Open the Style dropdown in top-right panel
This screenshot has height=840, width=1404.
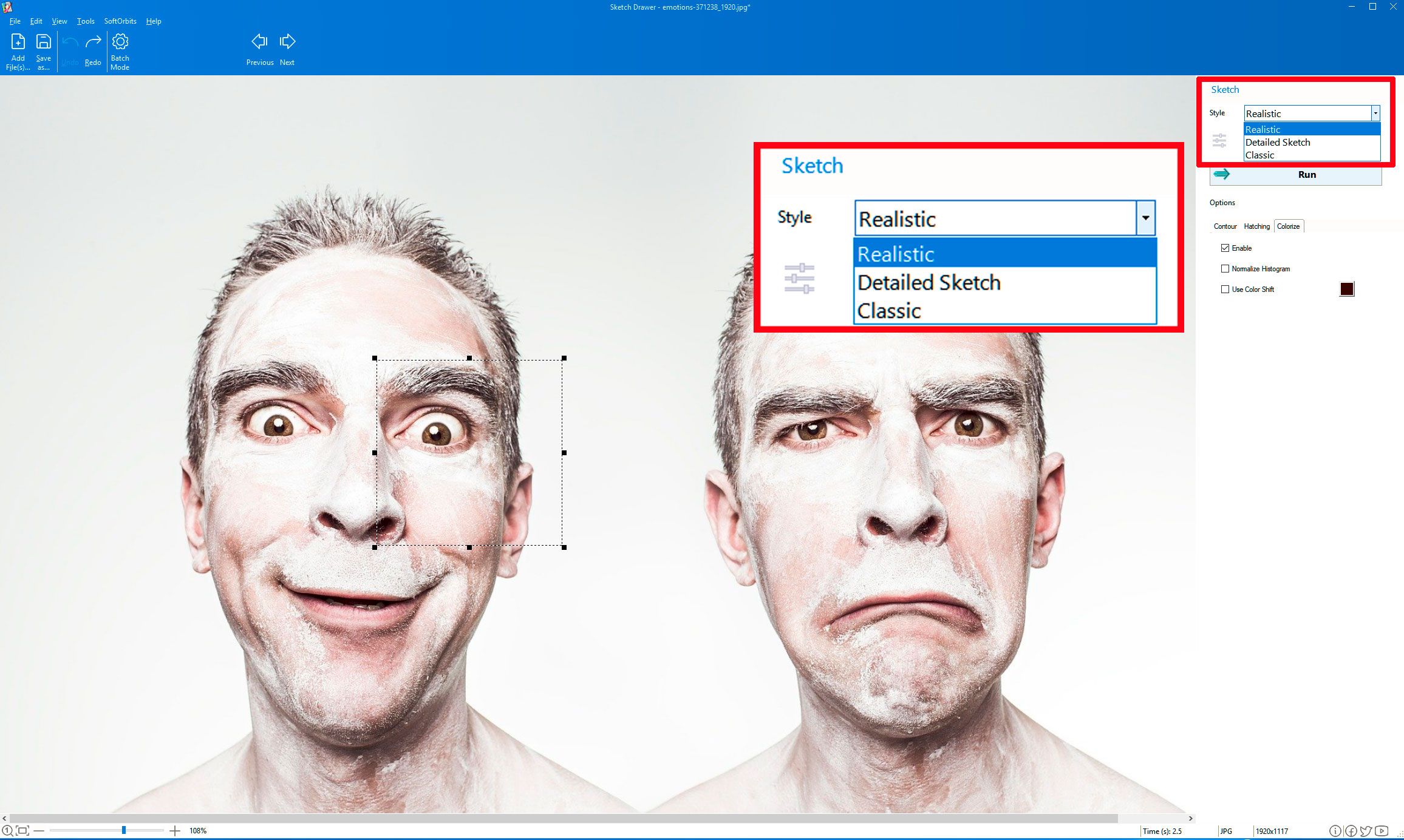click(x=1374, y=113)
